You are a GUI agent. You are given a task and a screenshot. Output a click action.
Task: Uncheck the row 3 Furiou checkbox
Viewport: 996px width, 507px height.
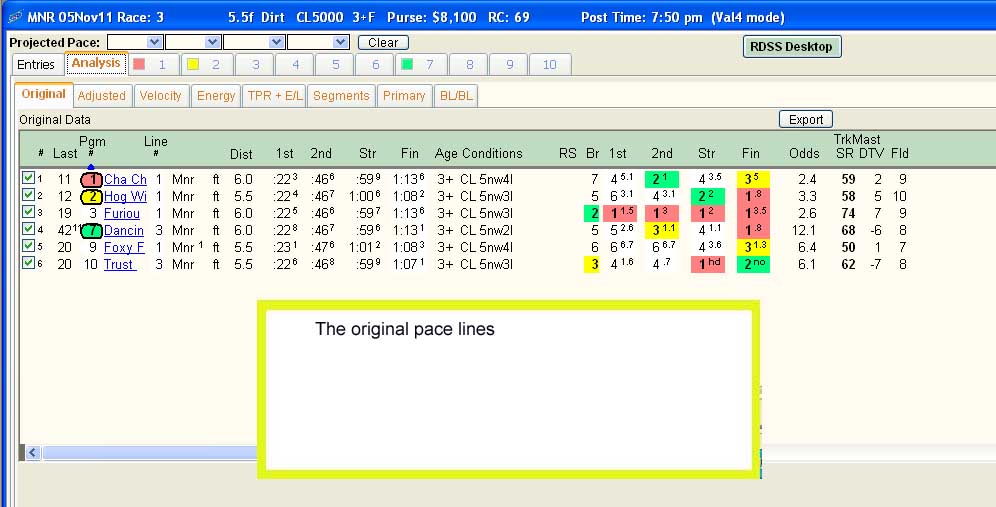(28, 212)
